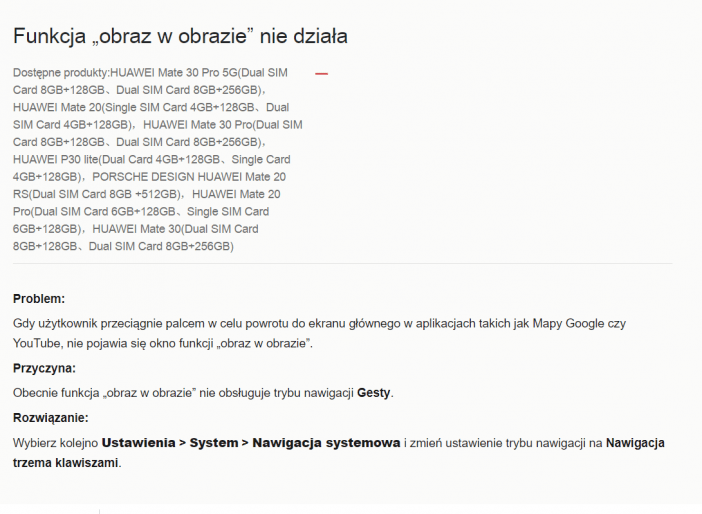Click the bold text "Ustawienia > System > Nawigacja systemowa"
The height and width of the screenshot is (514, 702).
(x=251, y=443)
